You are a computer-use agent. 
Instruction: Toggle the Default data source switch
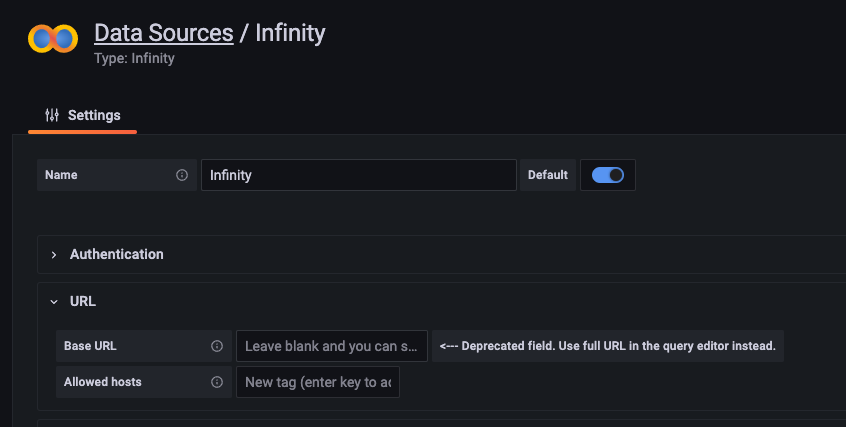coord(608,175)
